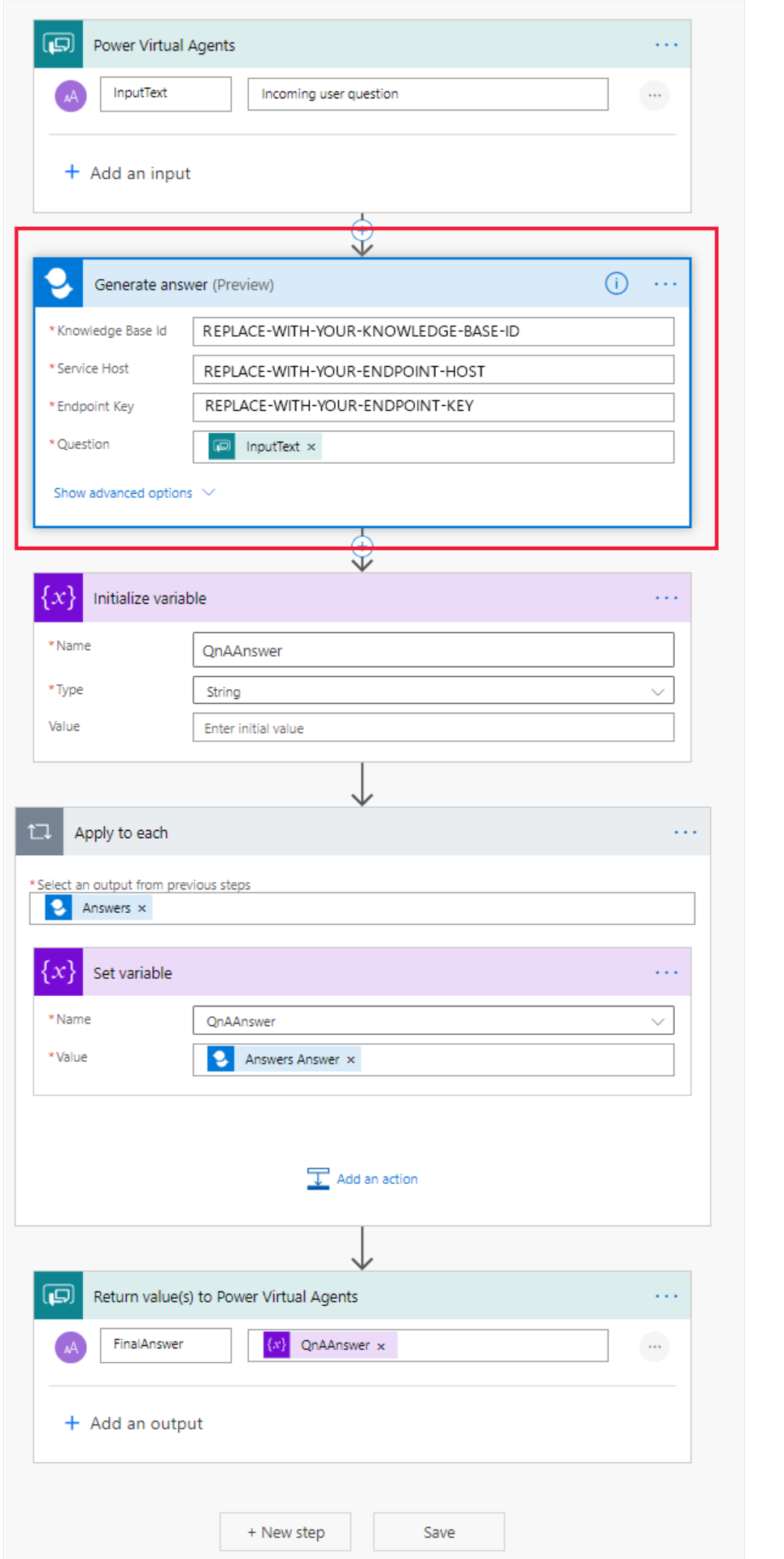The height and width of the screenshot is (1559, 784).
Task: Click the FinalAnswer value field
Action: pyautogui.click(x=428, y=1345)
